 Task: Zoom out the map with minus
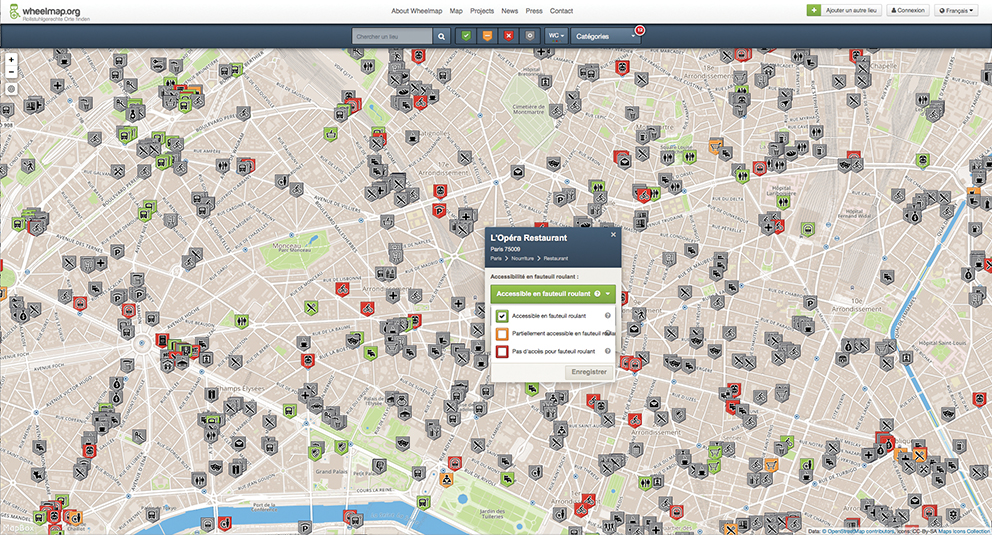coord(11,72)
